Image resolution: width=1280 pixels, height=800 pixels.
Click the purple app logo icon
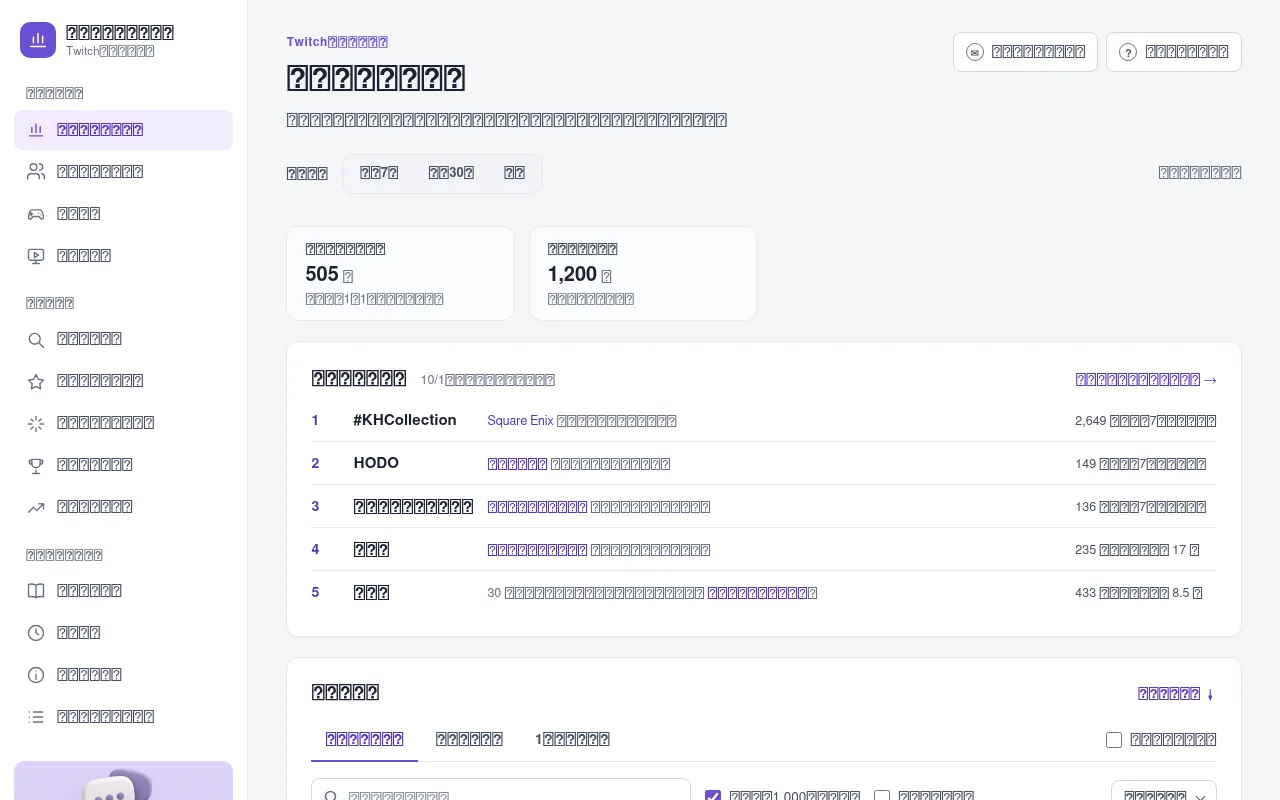[x=38, y=40]
